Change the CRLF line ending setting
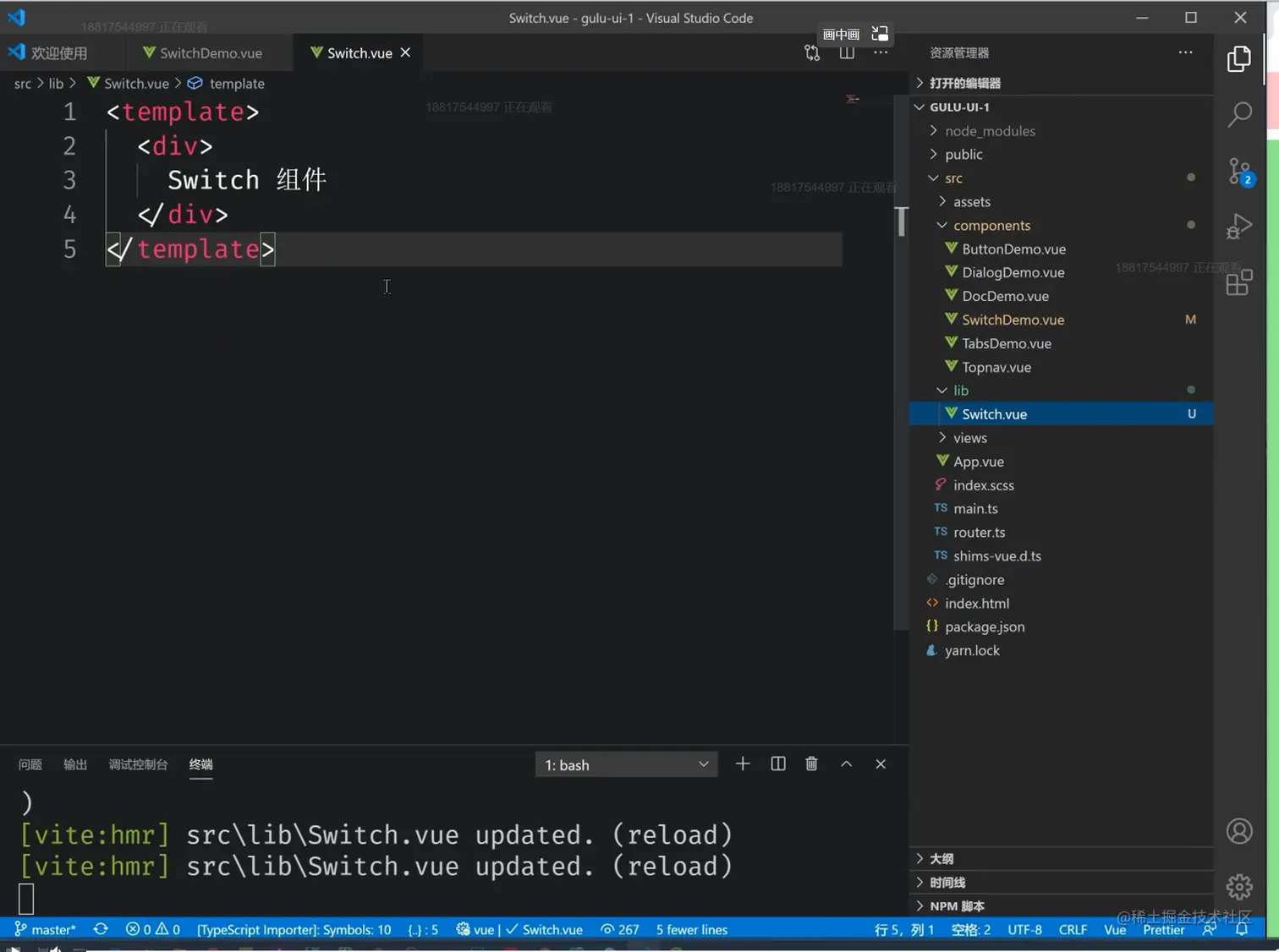The image size is (1279, 952). (1073, 929)
